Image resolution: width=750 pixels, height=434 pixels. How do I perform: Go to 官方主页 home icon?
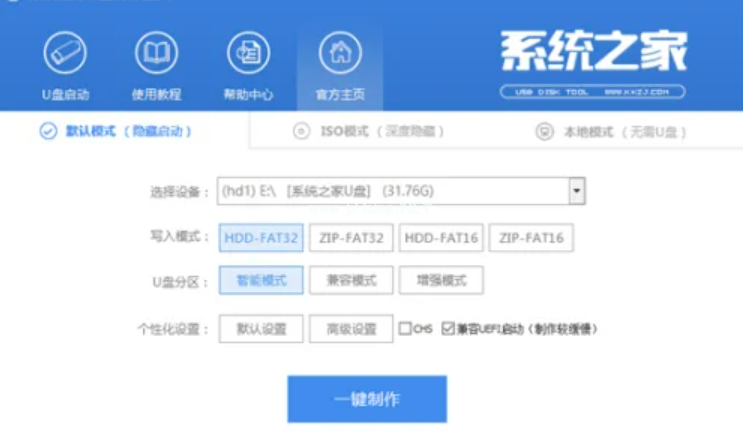click(x=340, y=53)
